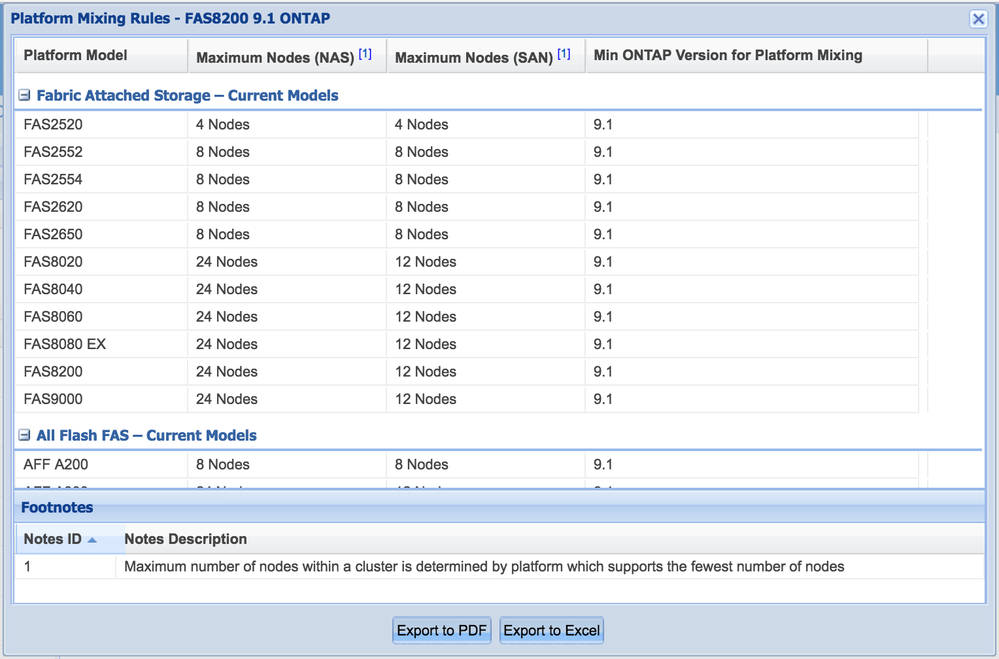Select the FAS2520 row
The height and width of the screenshot is (659, 999).
point(466,124)
